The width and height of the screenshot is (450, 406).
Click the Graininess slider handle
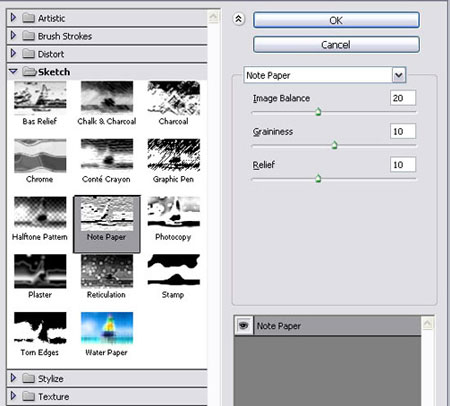click(334, 145)
